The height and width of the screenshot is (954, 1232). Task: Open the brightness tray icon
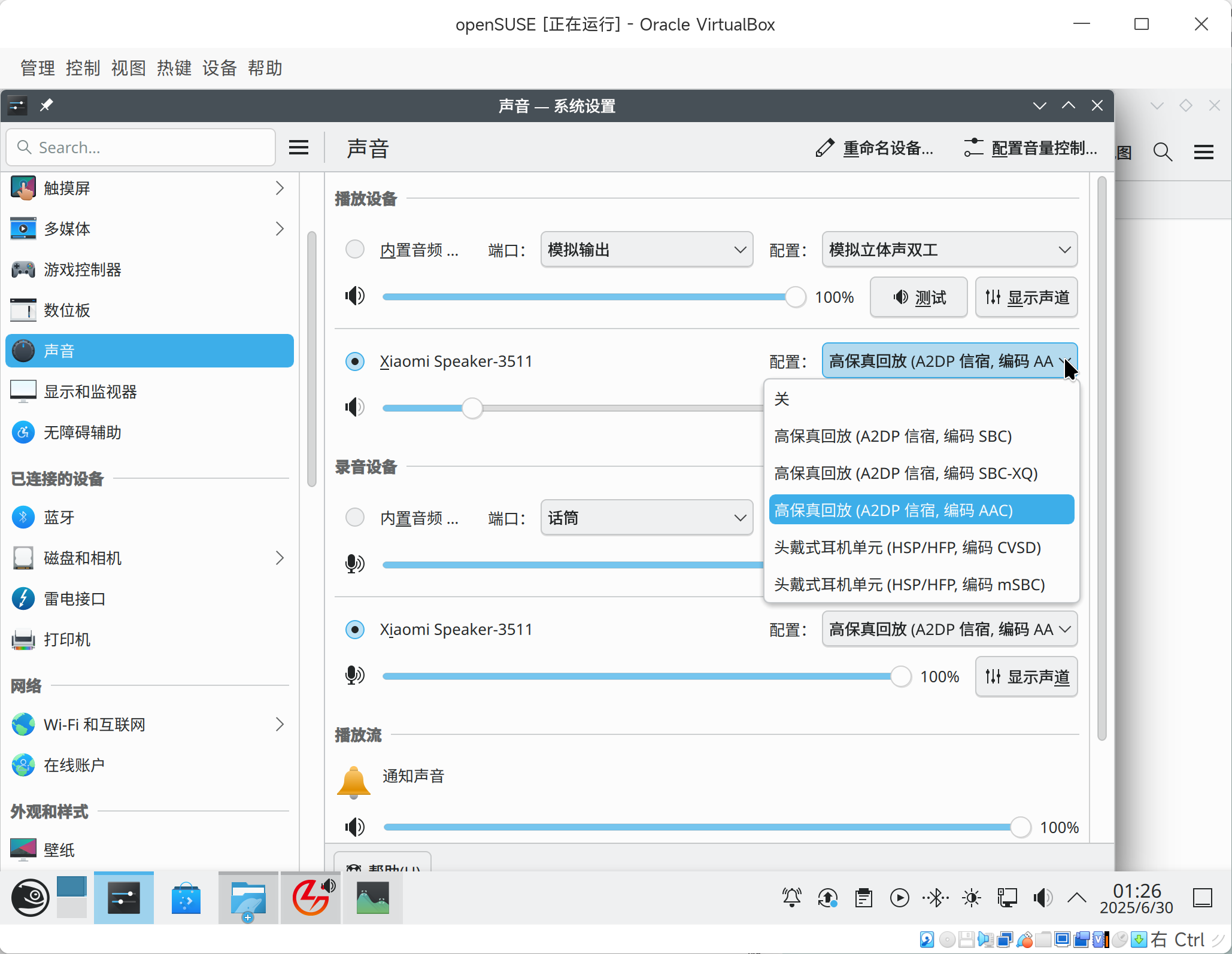pyautogui.click(x=972, y=897)
